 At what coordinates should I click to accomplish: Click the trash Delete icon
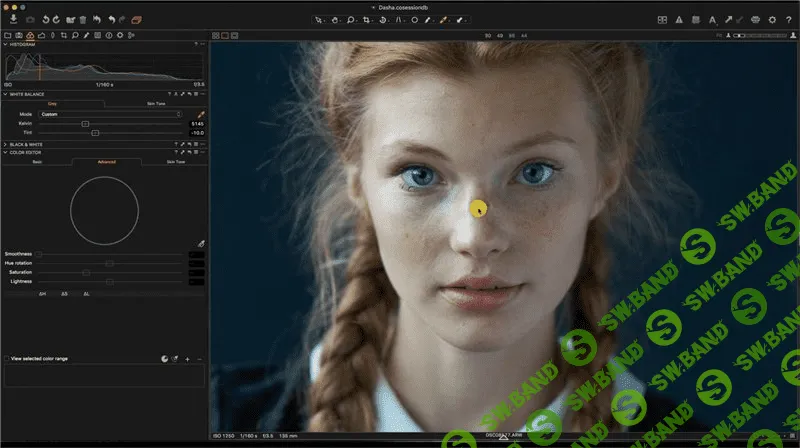pyautogui.click(x=83, y=20)
